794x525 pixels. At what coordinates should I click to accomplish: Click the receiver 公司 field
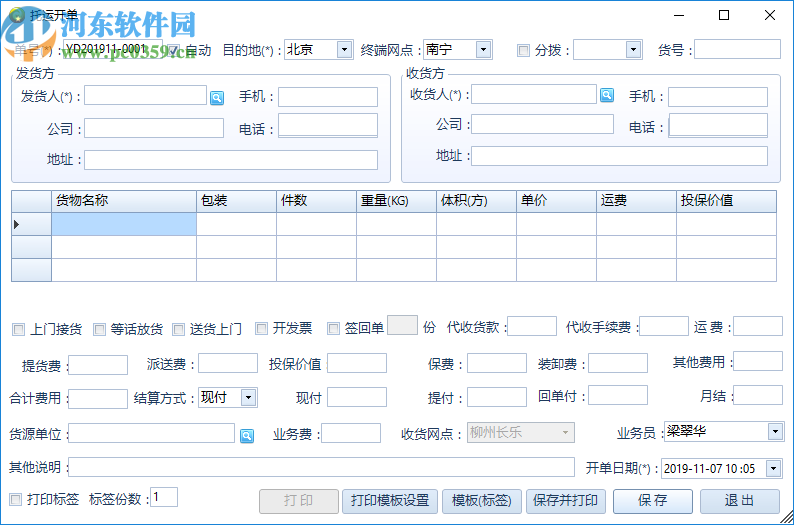pyautogui.click(x=542, y=124)
